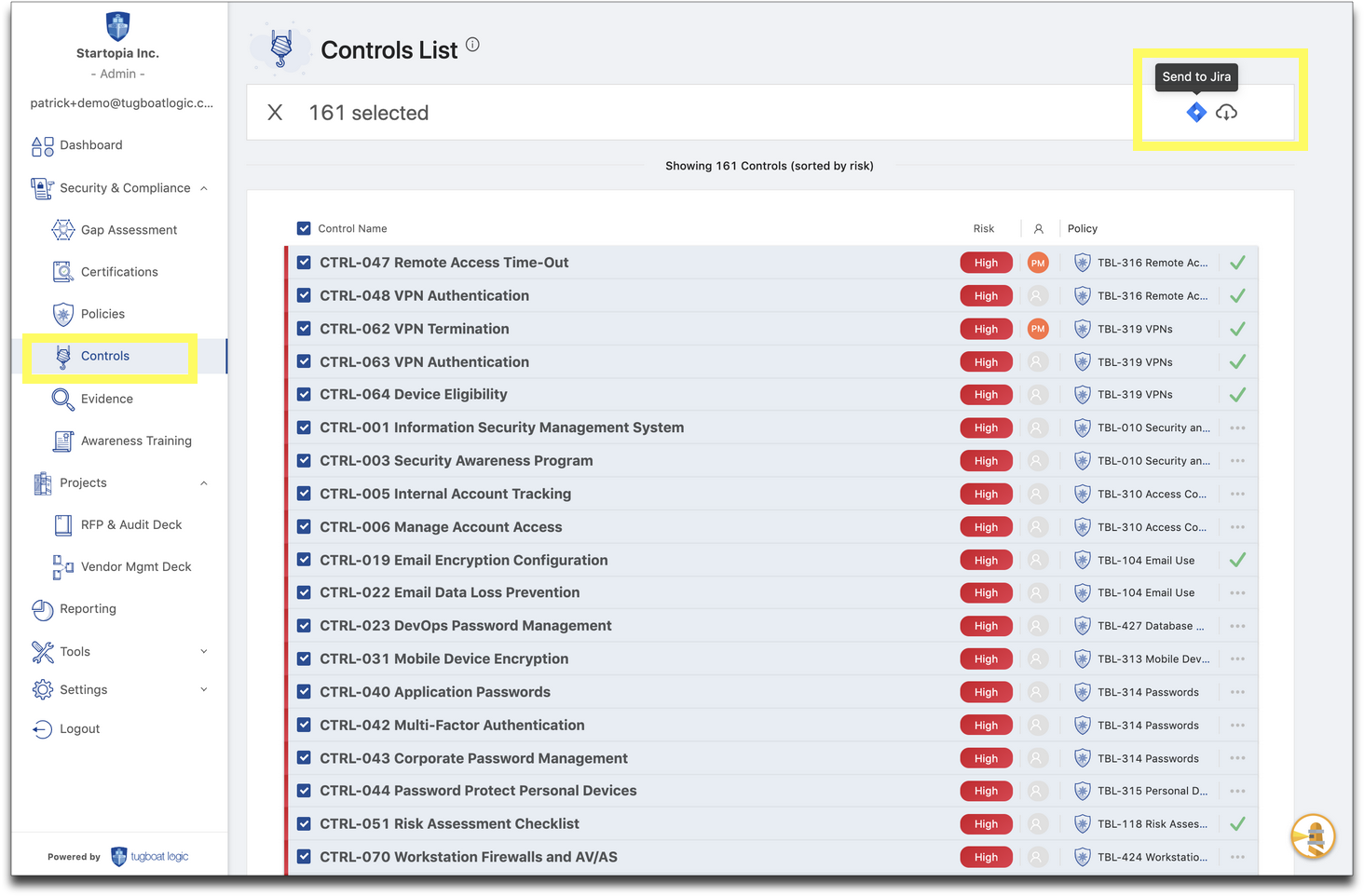Open control CTRL-051 Risk Assessment Checklist
This screenshot has width=1364, height=896.
tap(449, 824)
